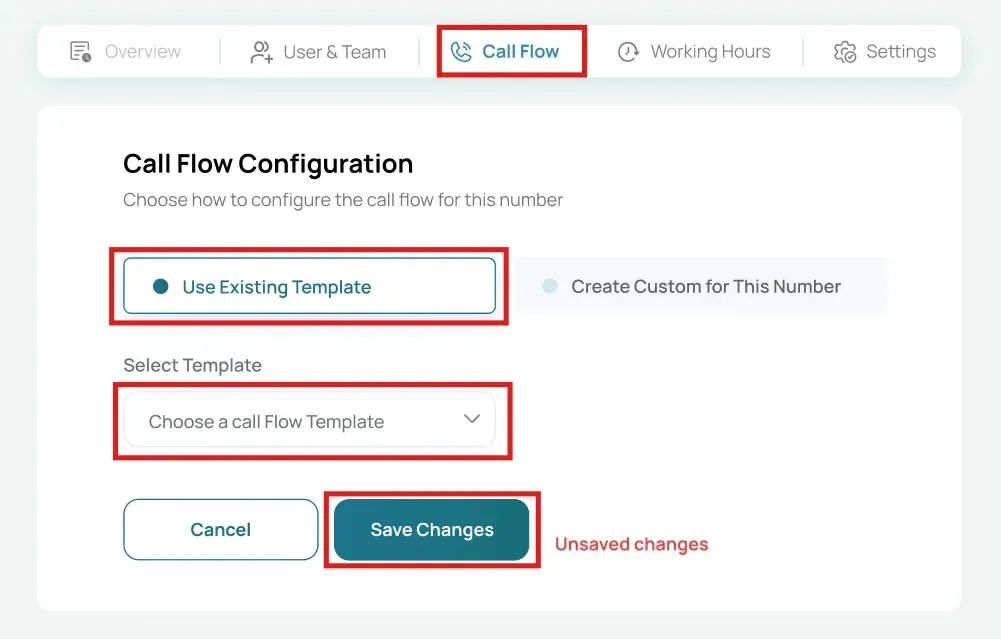Open the Settings tab label
The height and width of the screenshot is (639, 1001).
coord(901,52)
